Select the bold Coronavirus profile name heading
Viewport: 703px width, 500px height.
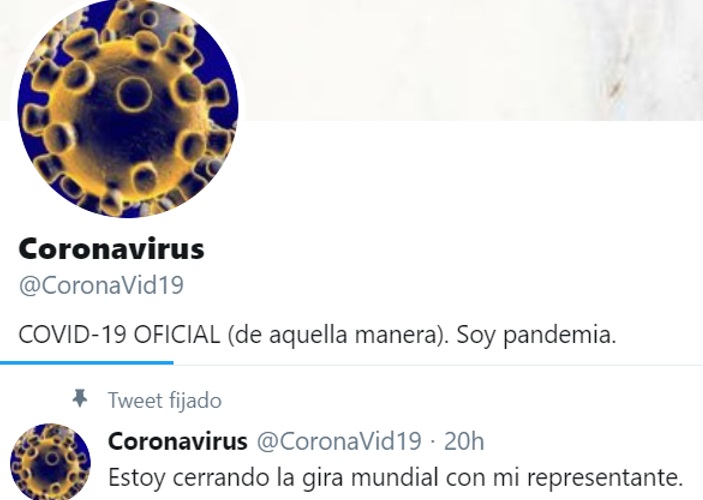[111, 249]
